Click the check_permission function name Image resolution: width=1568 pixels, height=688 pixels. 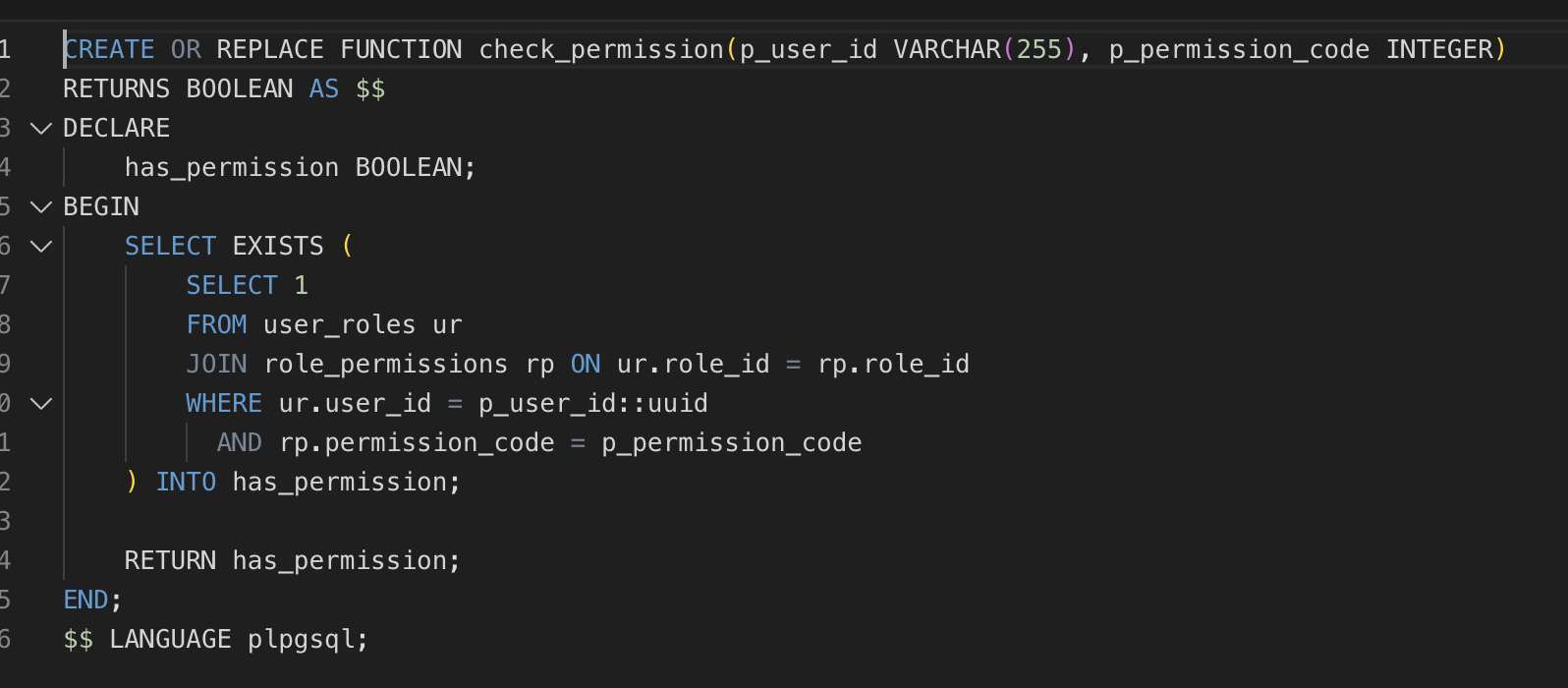tap(600, 50)
